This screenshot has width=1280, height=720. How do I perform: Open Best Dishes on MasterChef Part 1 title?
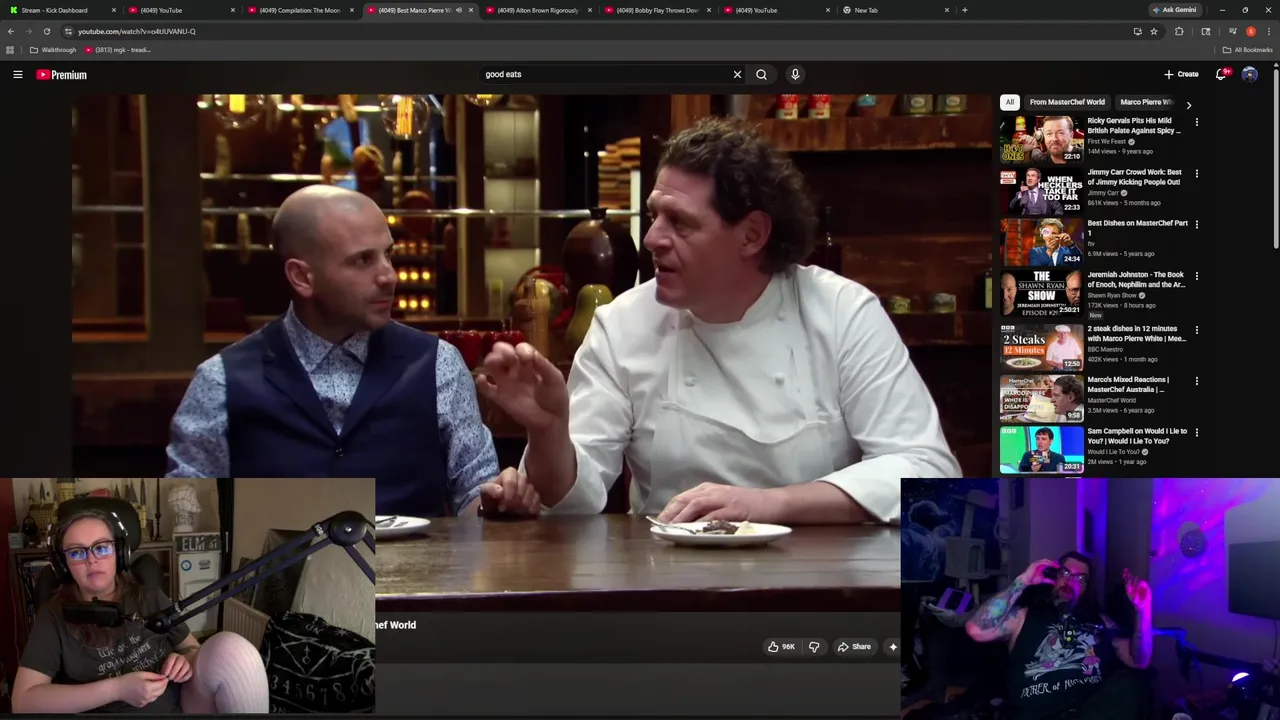[1137, 228]
